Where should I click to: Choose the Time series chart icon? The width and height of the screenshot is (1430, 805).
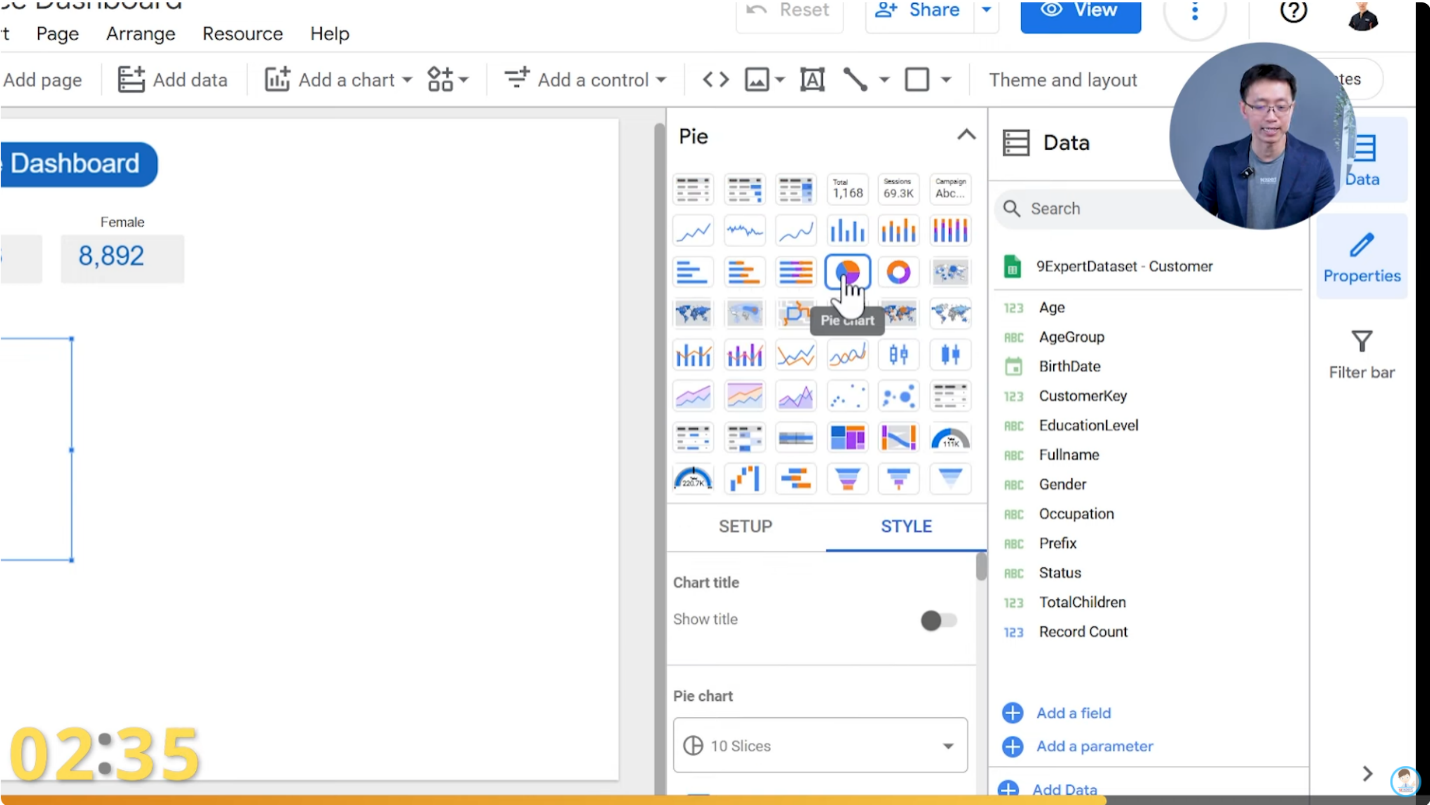pos(693,230)
